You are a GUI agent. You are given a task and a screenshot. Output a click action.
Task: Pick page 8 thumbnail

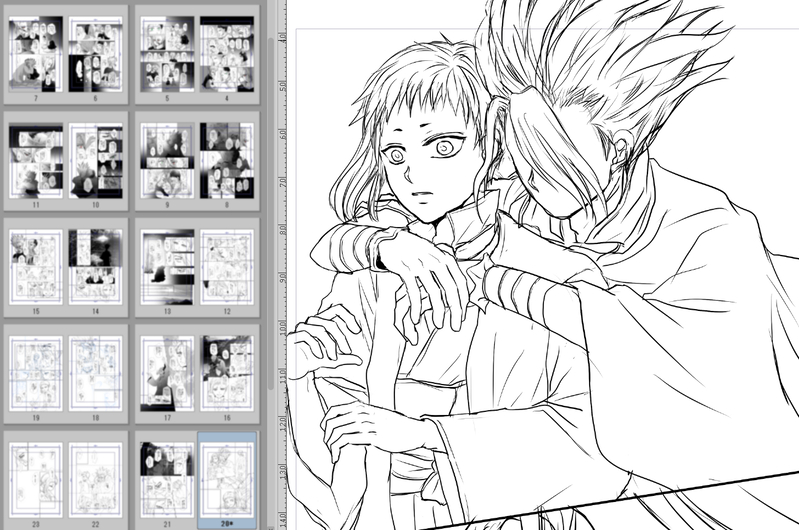[227, 161]
